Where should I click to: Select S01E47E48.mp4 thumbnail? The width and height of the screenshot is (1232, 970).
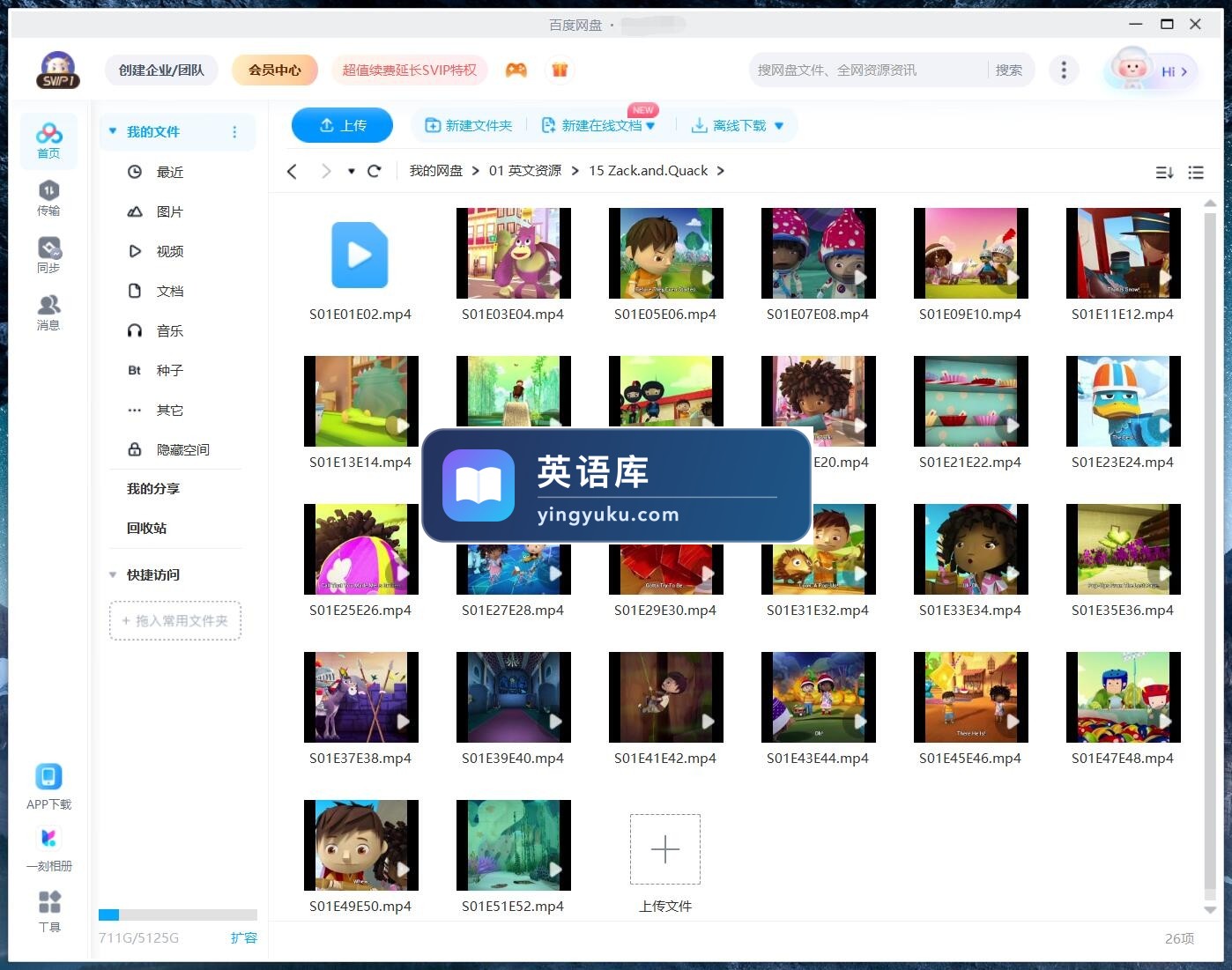click(x=1124, y=698)
